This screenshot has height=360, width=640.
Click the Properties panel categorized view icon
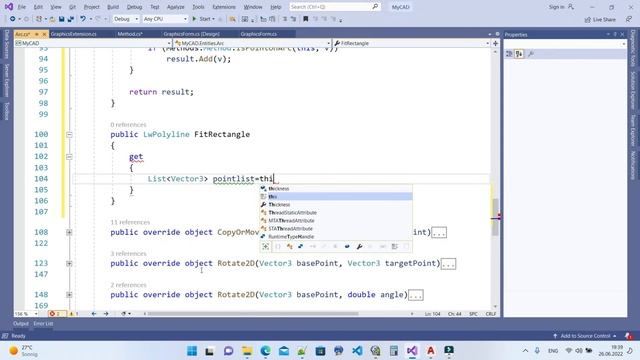[x=509, y=54]
